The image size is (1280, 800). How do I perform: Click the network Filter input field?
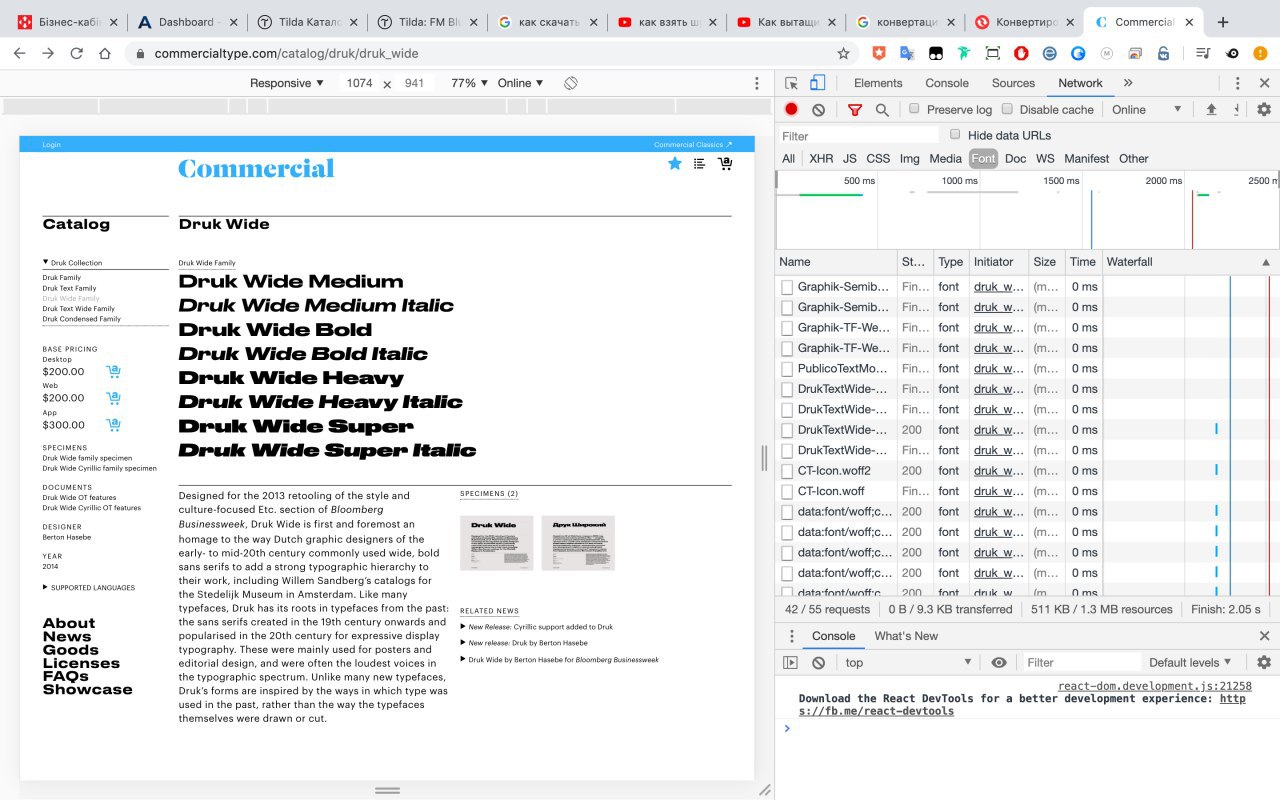pyautogui.click(x=859, y=136)
